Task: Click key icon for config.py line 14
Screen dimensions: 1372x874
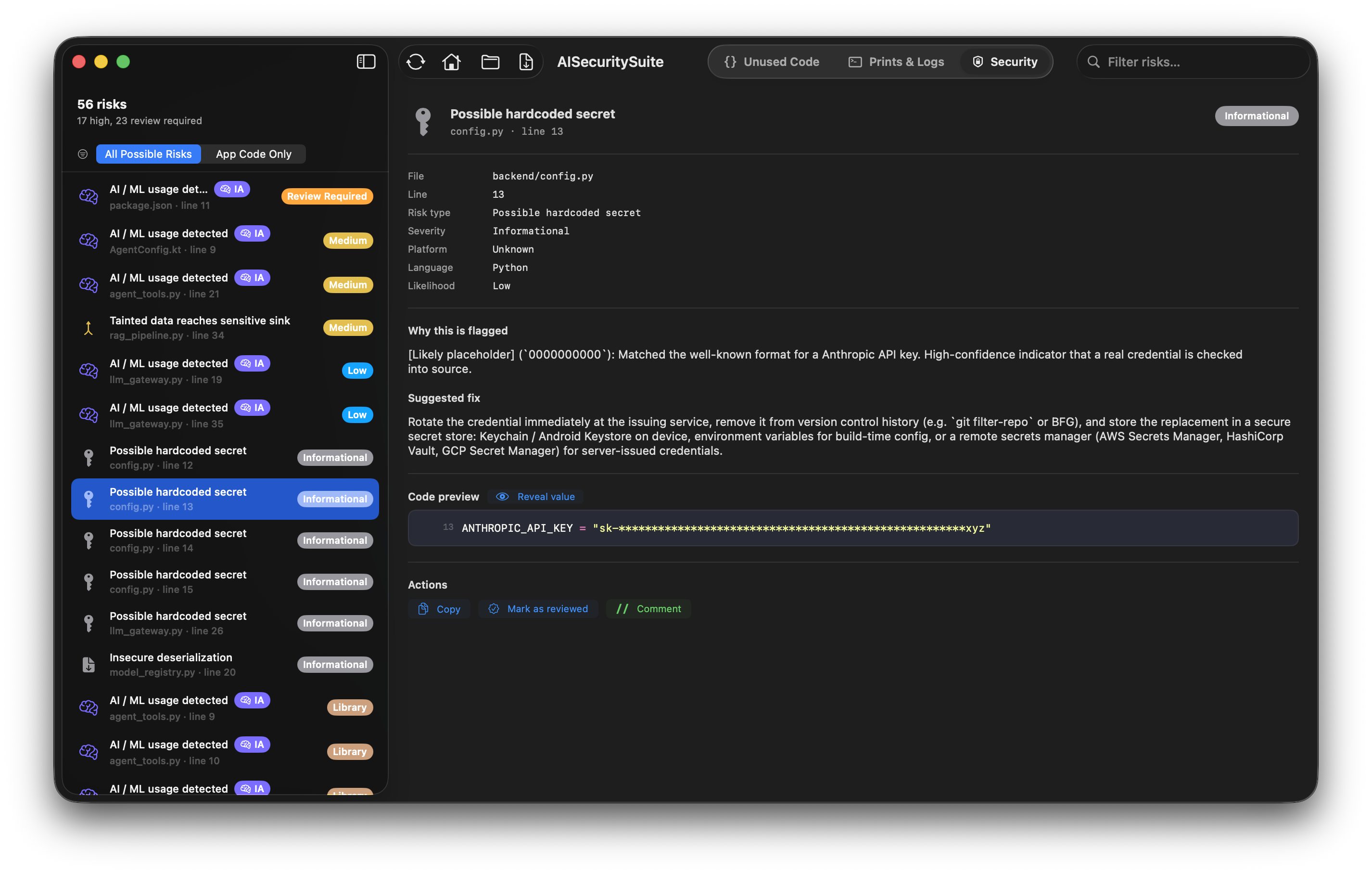Action: (x=89, y=540)
